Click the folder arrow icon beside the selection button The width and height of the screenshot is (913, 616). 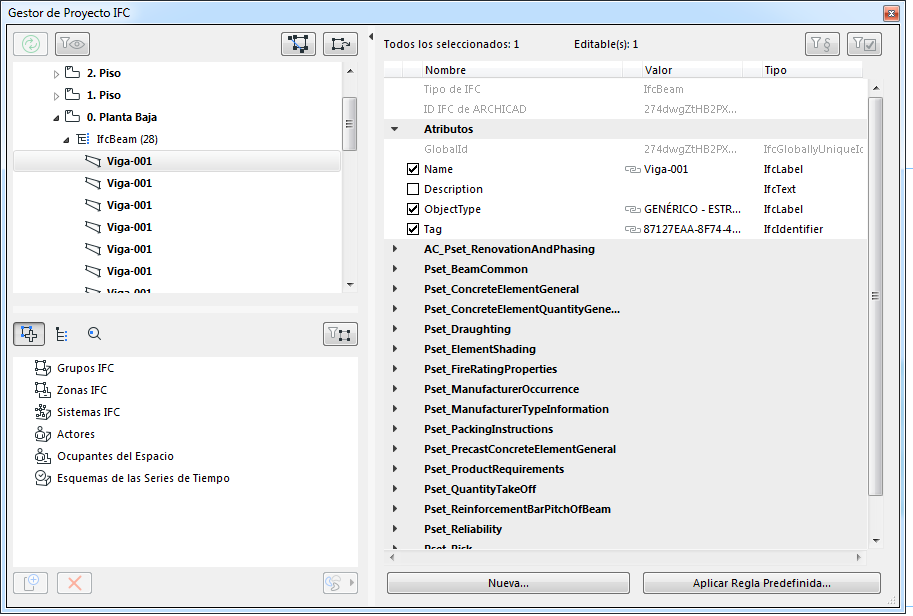(x=340, y=44)
